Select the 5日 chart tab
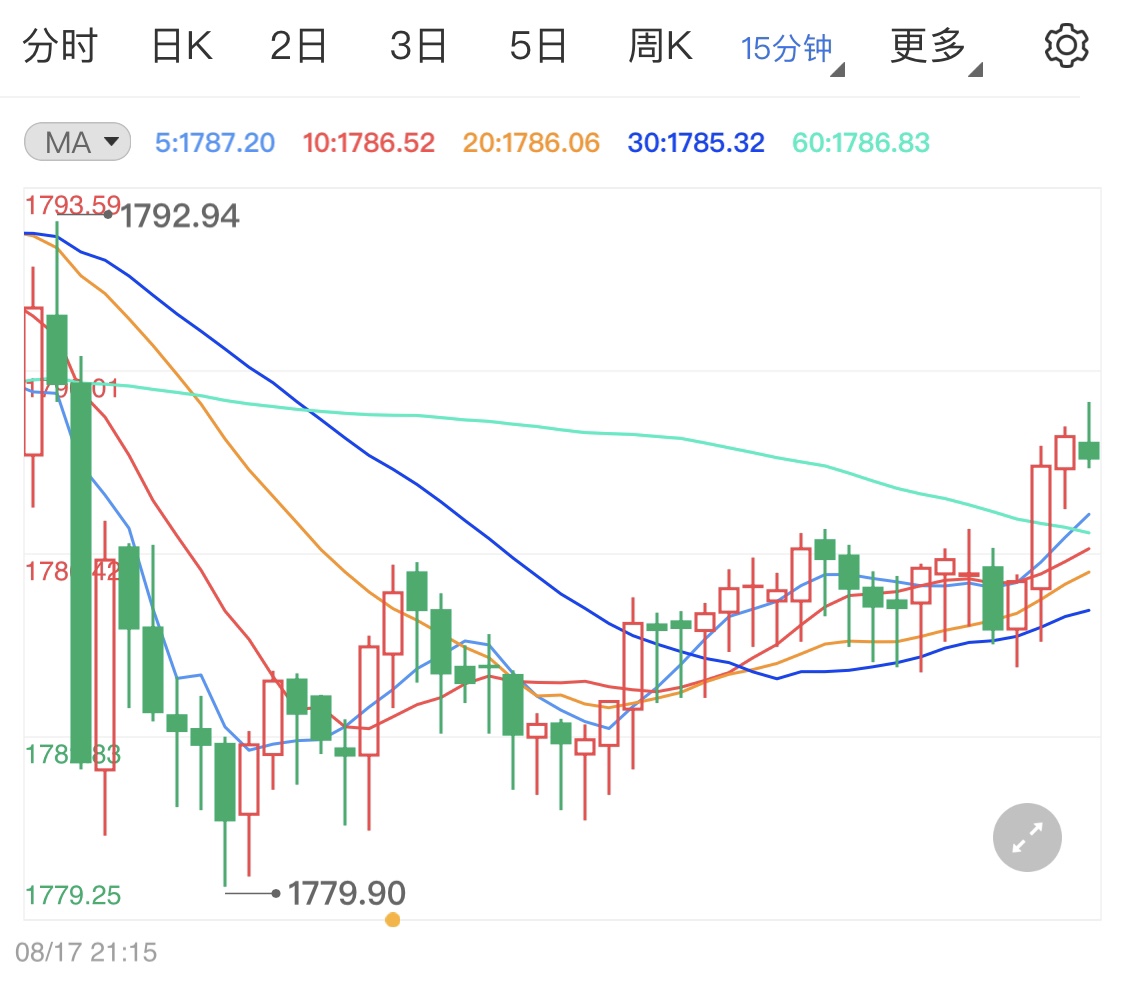Image resolution: width=1125 pixels, height=986 pixels. coord(538,46)
